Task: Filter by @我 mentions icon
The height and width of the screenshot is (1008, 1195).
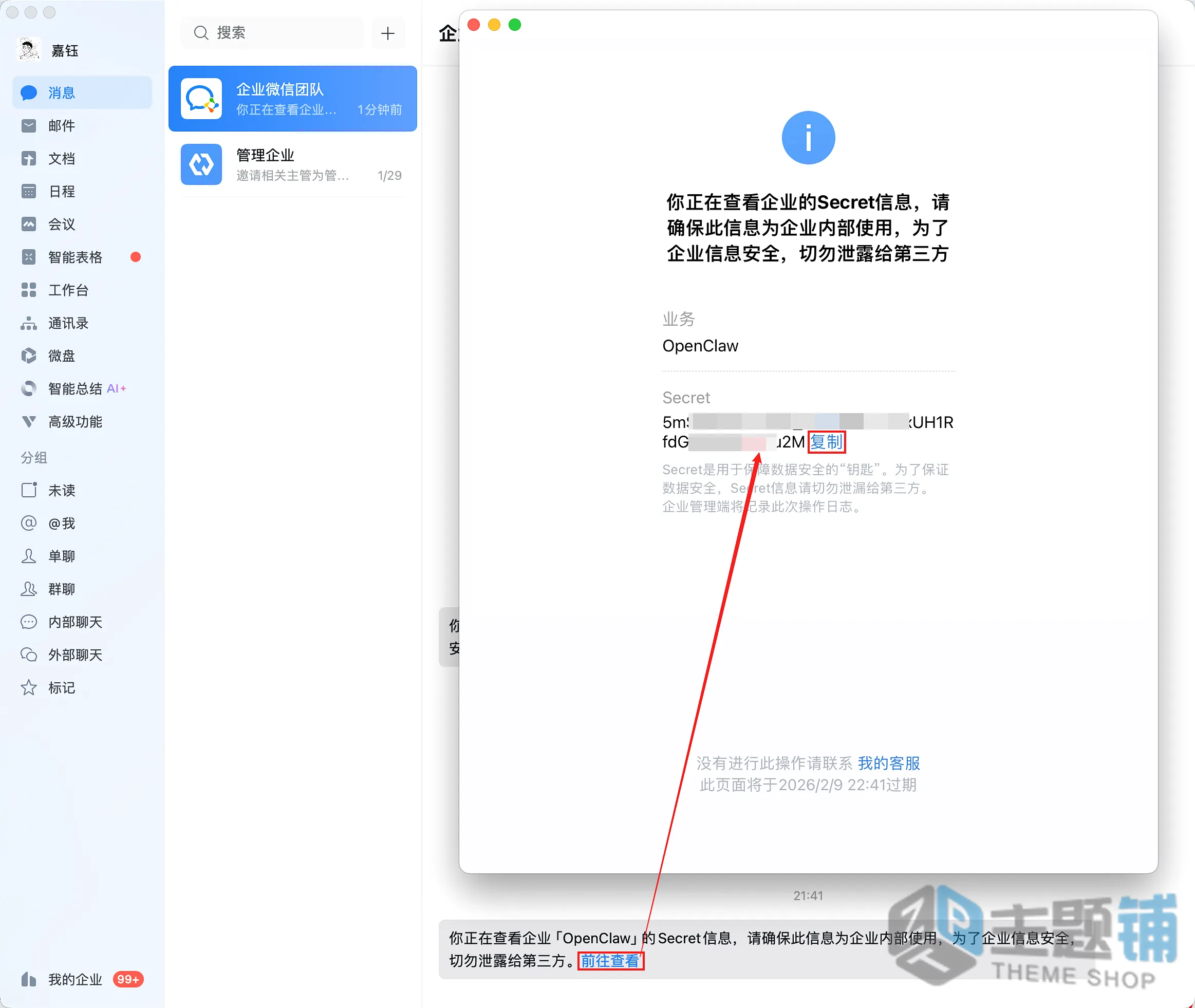Action: pyautogui.click(x=29, y=524)
